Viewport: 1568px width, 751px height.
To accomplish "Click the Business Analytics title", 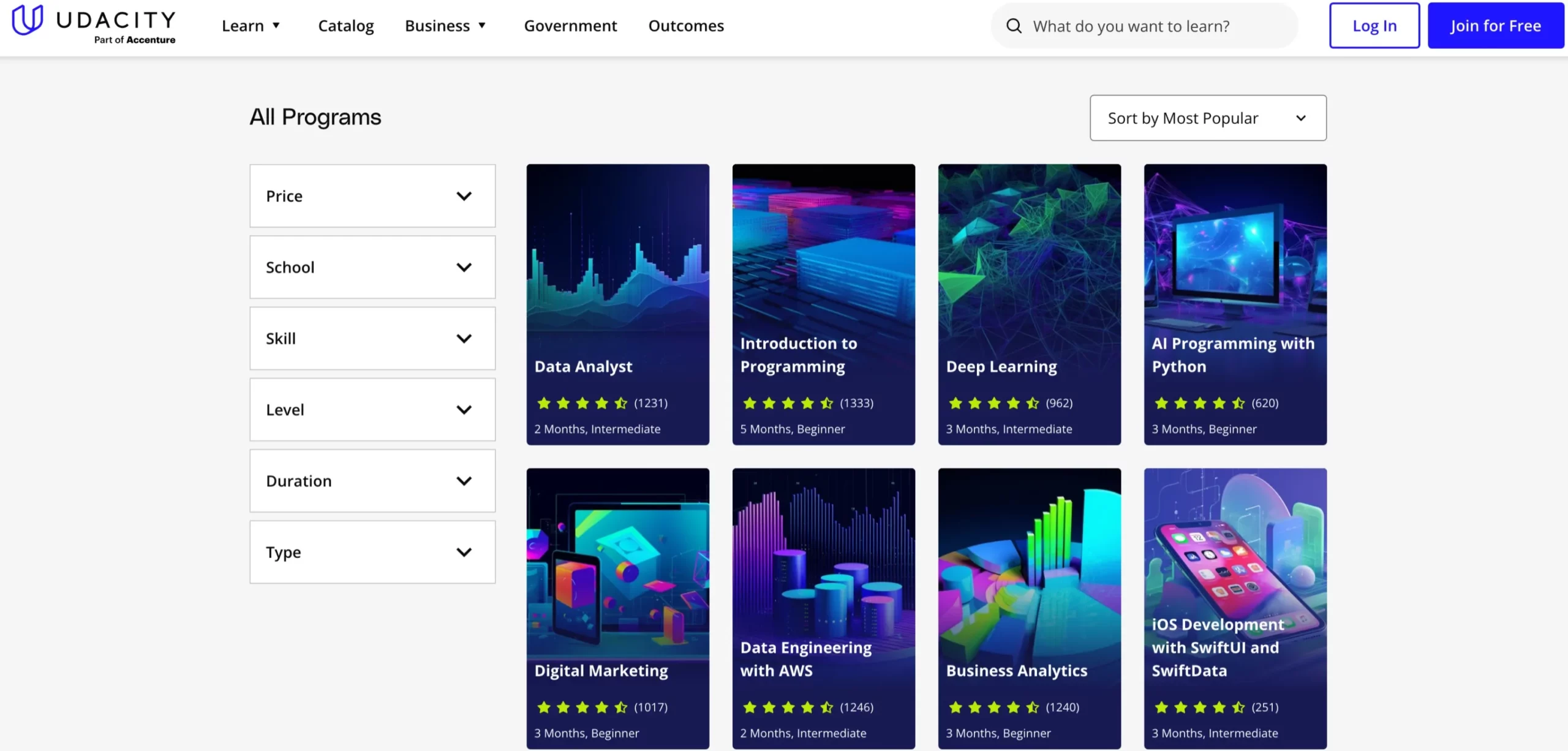I will [x=1017, y=671].
